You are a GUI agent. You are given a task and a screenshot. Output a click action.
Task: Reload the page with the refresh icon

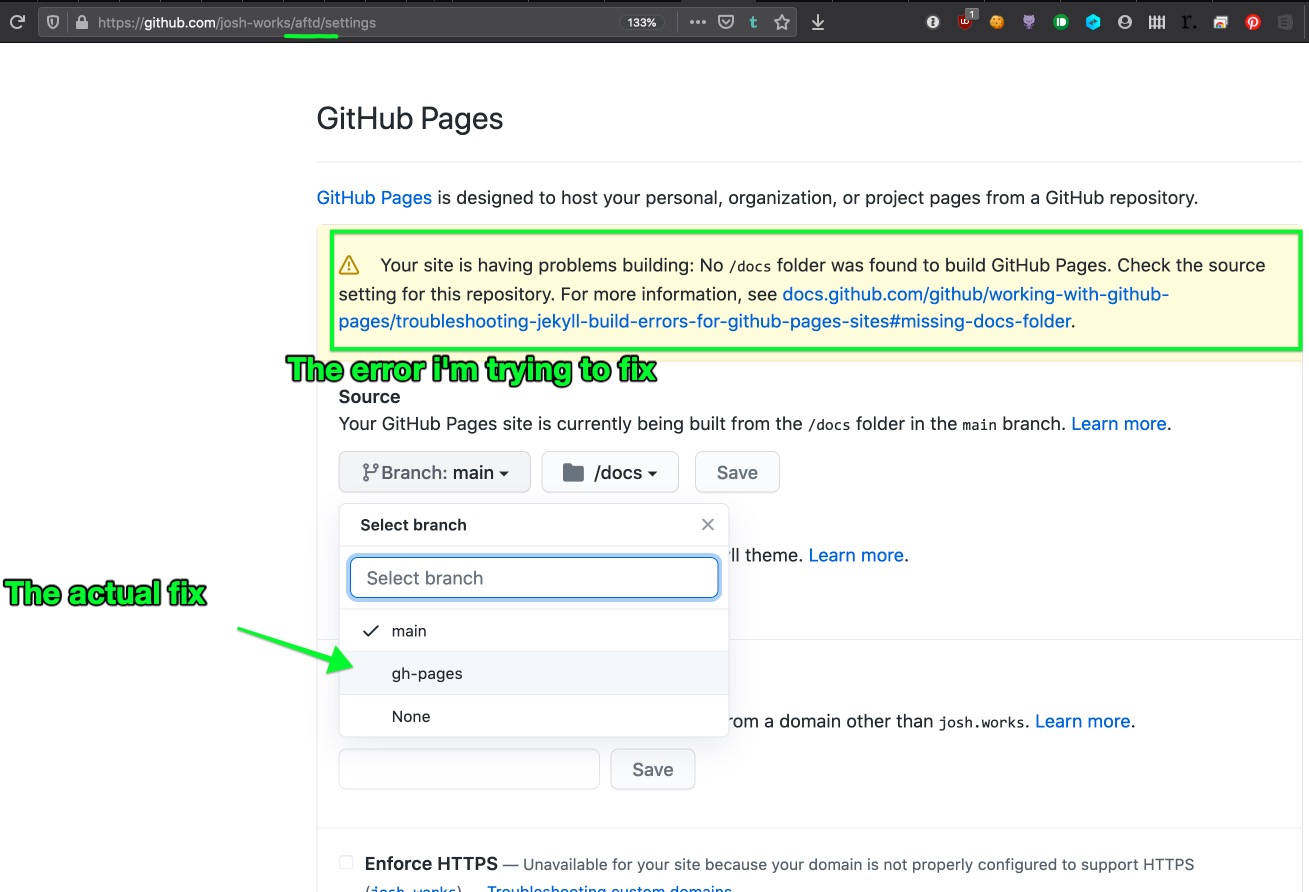[x=17, y=22]
